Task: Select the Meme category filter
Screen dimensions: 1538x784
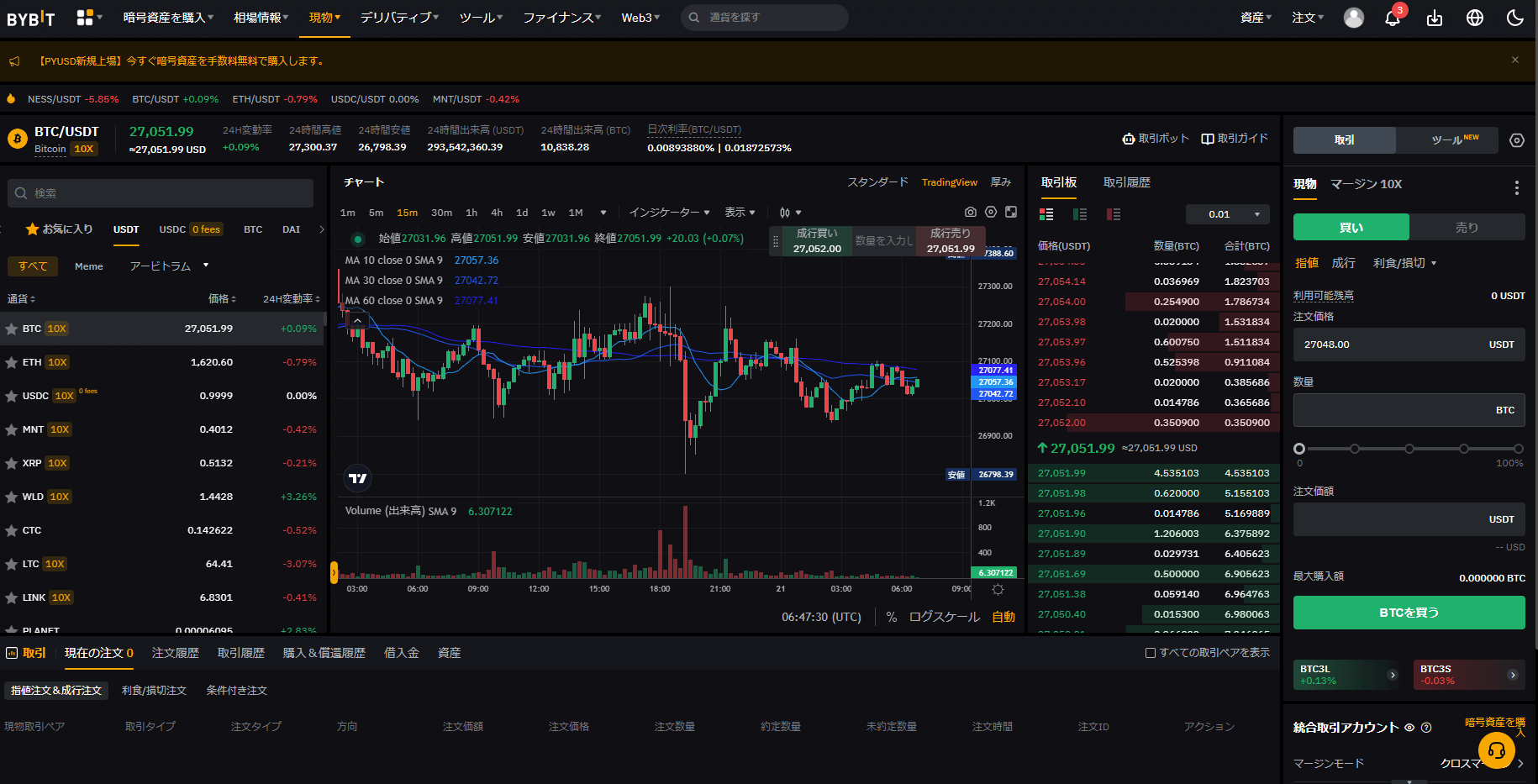Action: [89, 266]
